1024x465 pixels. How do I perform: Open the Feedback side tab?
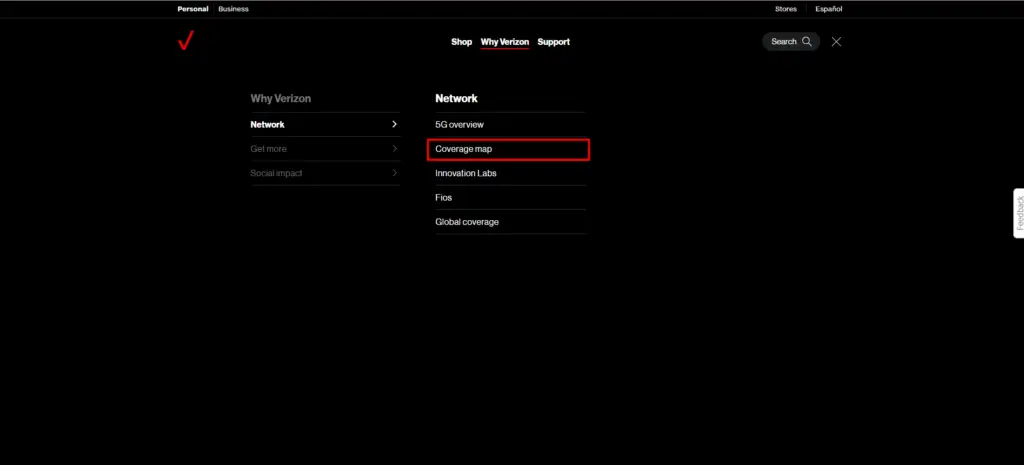(x=1019, y=213)
